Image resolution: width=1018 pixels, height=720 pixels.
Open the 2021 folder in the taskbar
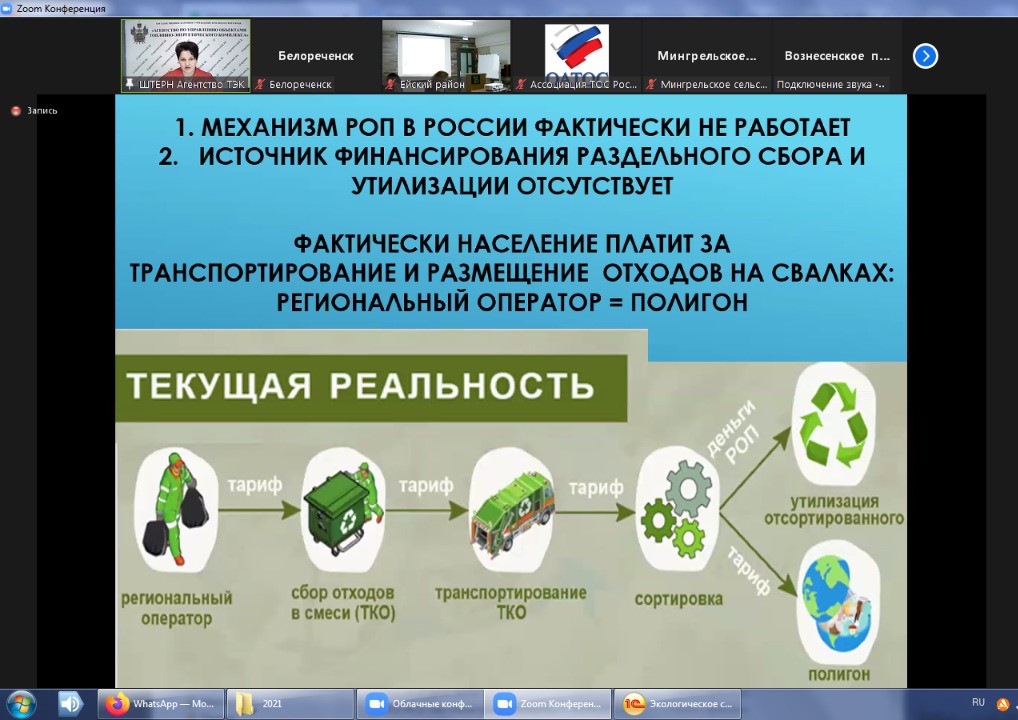290,704
